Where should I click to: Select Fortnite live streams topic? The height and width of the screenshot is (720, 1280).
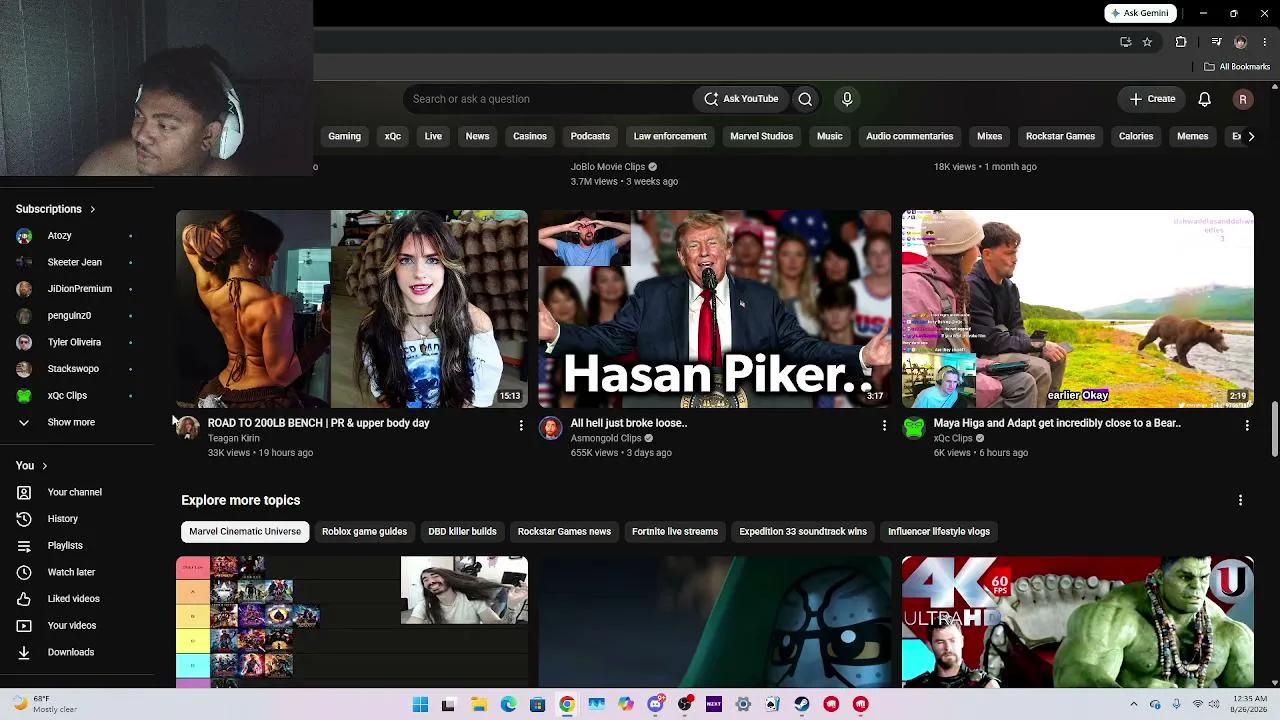(x=675, y=532)
